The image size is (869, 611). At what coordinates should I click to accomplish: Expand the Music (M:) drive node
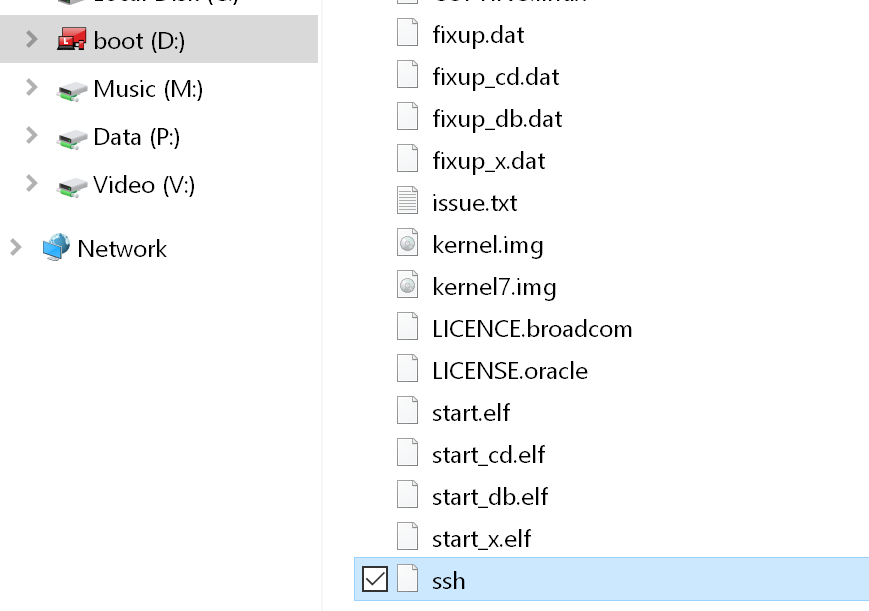coord(32,88)
